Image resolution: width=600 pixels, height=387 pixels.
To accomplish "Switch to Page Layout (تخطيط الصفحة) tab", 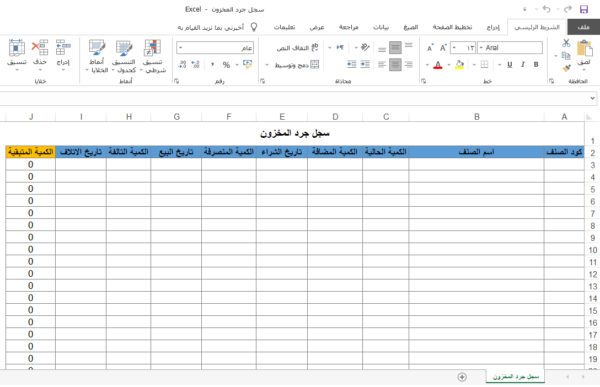I will point(452,27).
